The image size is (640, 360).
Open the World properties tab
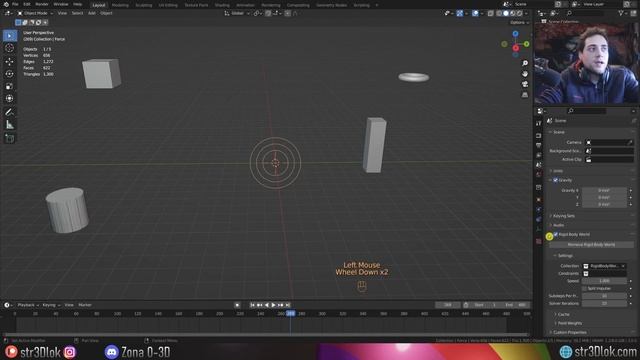[539, 175]
